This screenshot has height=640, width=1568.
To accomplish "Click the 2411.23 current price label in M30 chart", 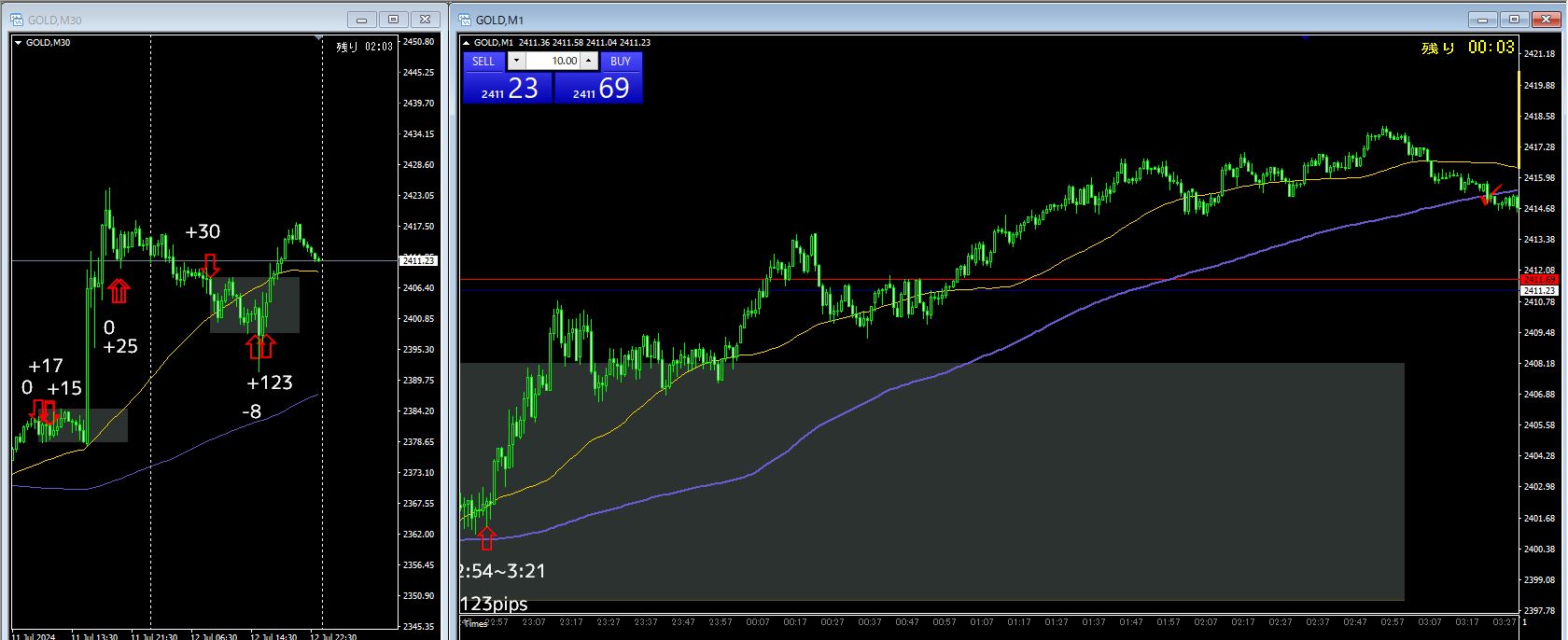I will 418,261.
